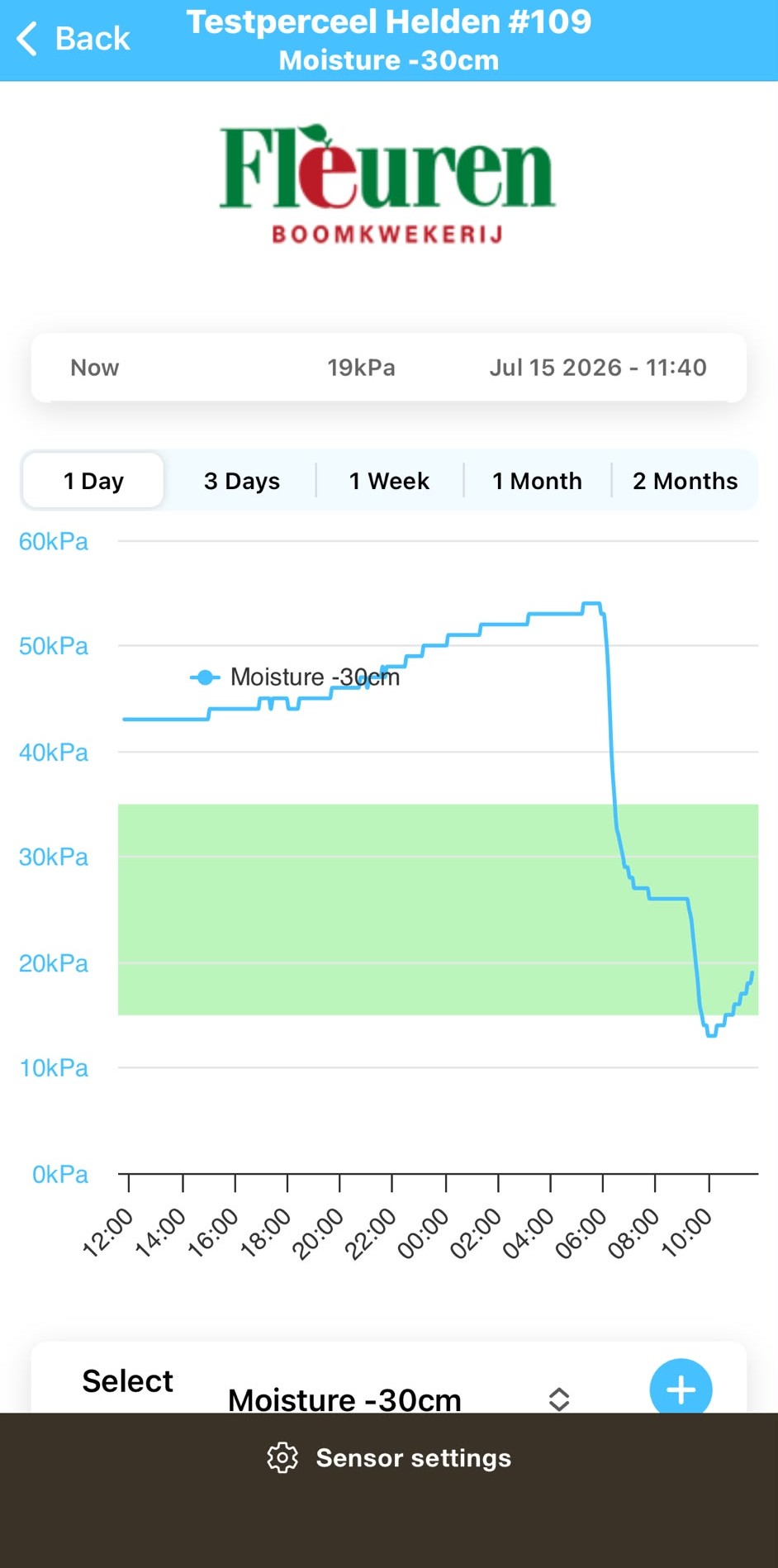The width and height of the screenshot is (778, 1568).
Task: Click the Now 19kPa reading card
Action: tap(389, 368)
